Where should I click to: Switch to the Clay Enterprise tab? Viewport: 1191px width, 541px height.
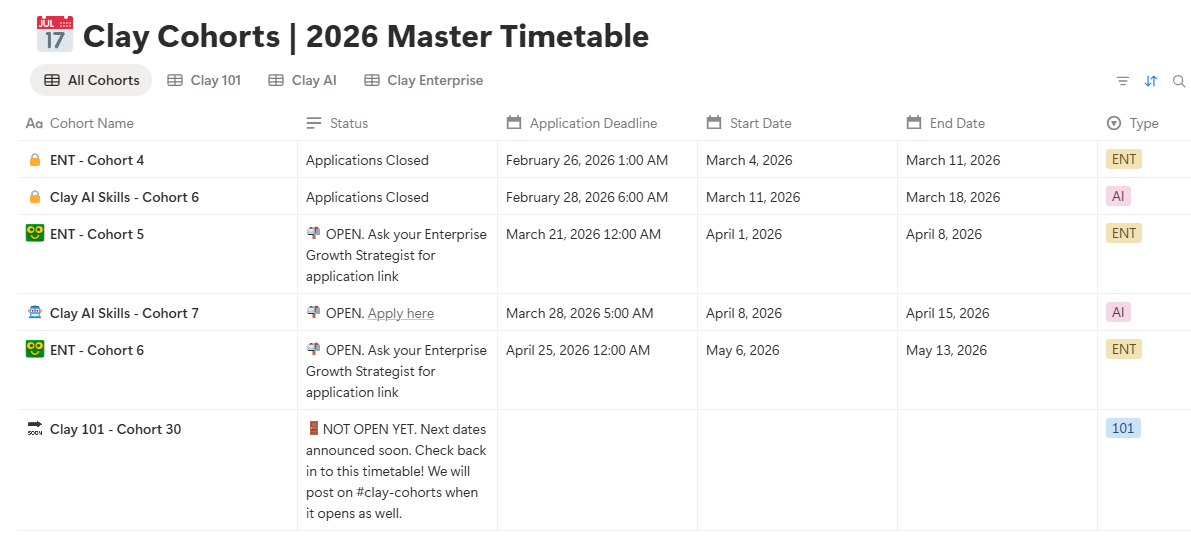click(423, 80)
